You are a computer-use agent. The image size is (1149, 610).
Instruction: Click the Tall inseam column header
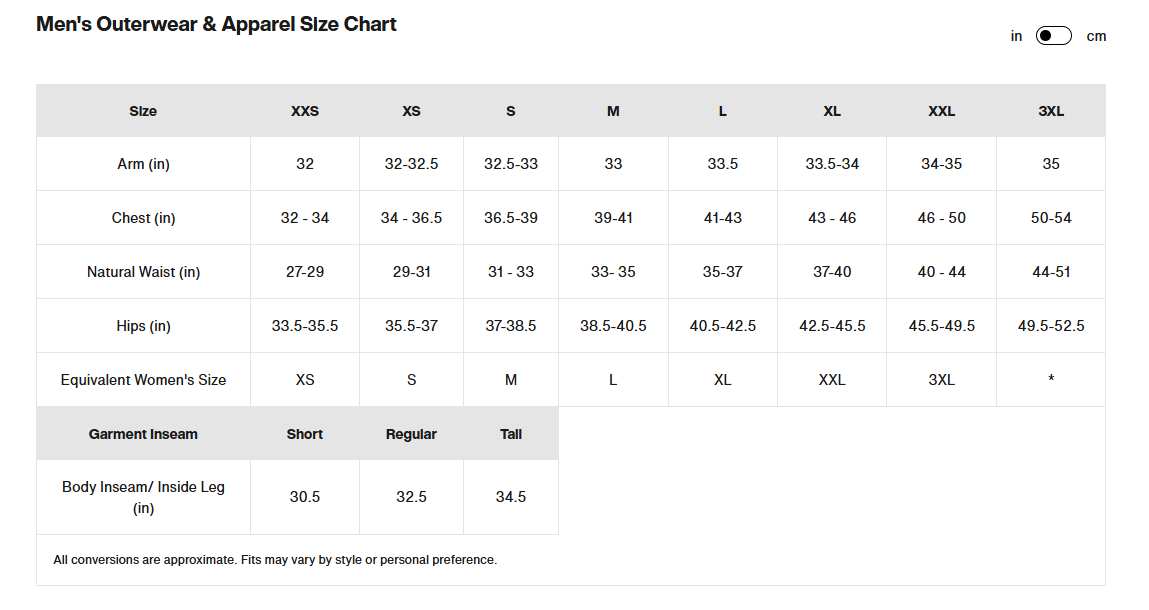511,434
